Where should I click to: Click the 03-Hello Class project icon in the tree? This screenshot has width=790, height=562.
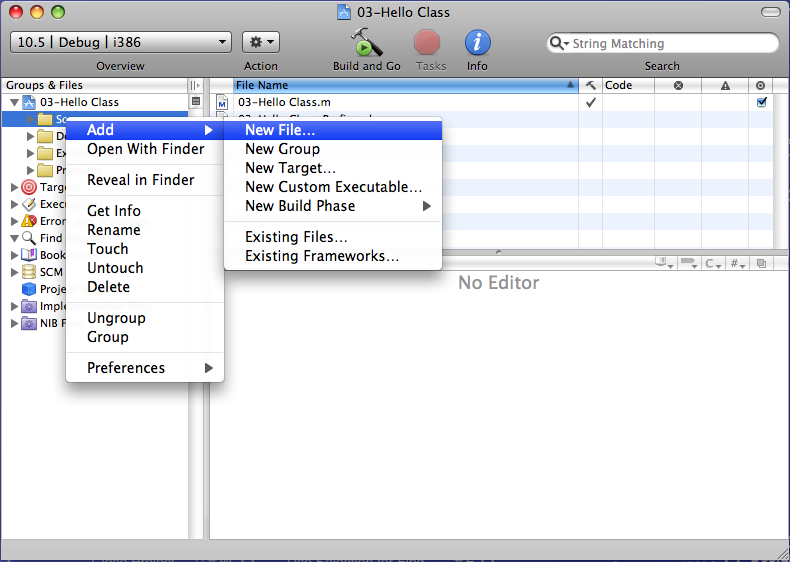29,102
